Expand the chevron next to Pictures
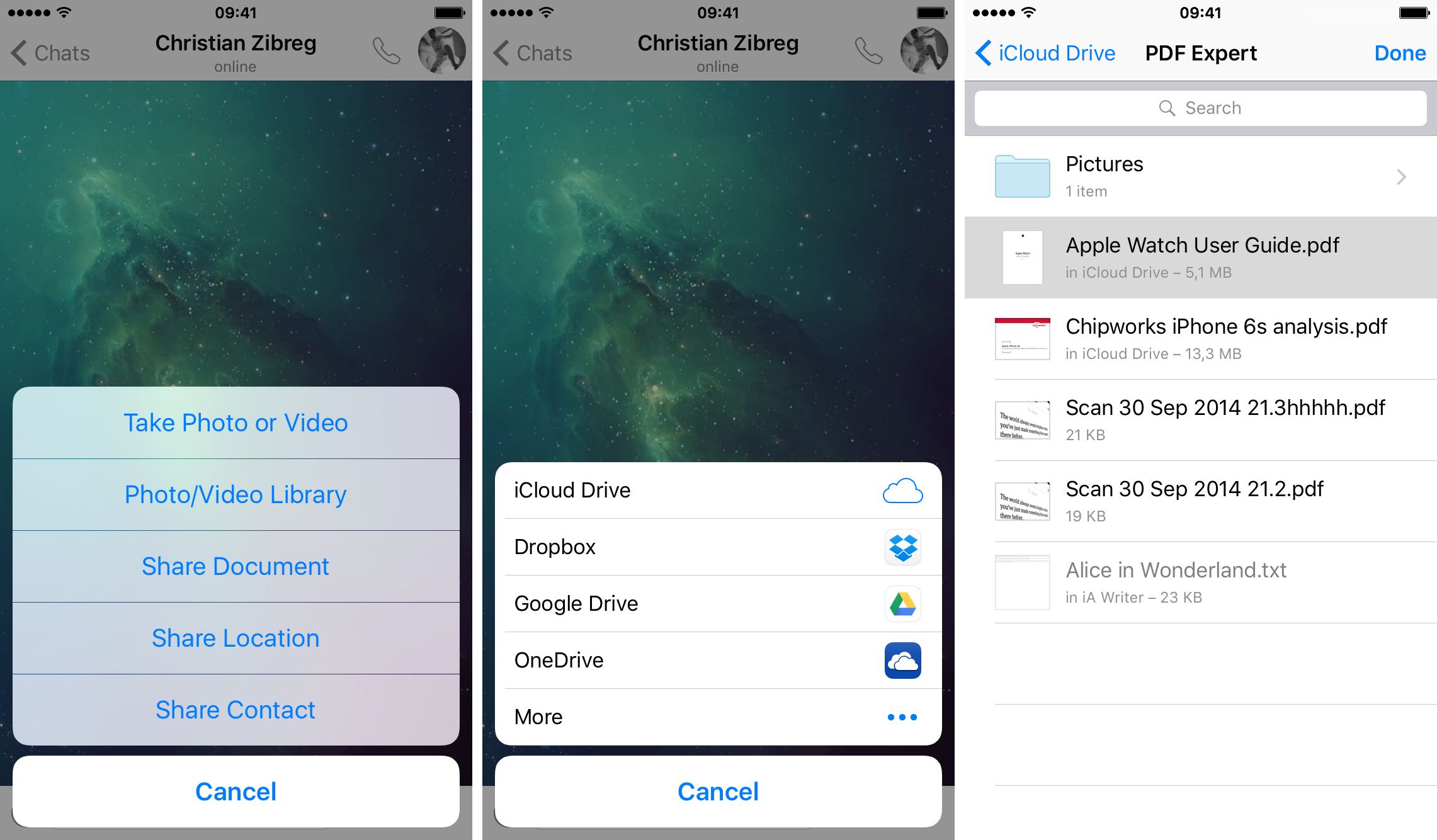 (1401, 177)
